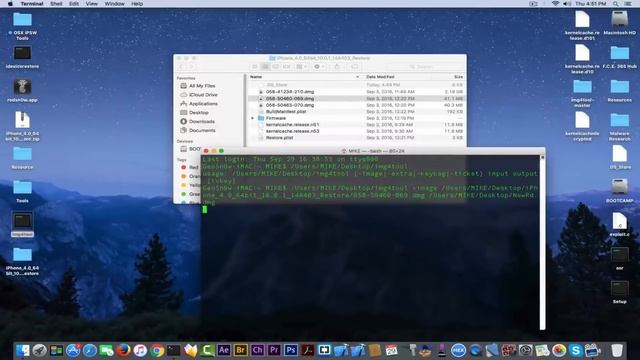Expand the Firmware folder disclosure triangle
Image resolution: width=640 pixels, height=360 pixels.
pos(253,118)
